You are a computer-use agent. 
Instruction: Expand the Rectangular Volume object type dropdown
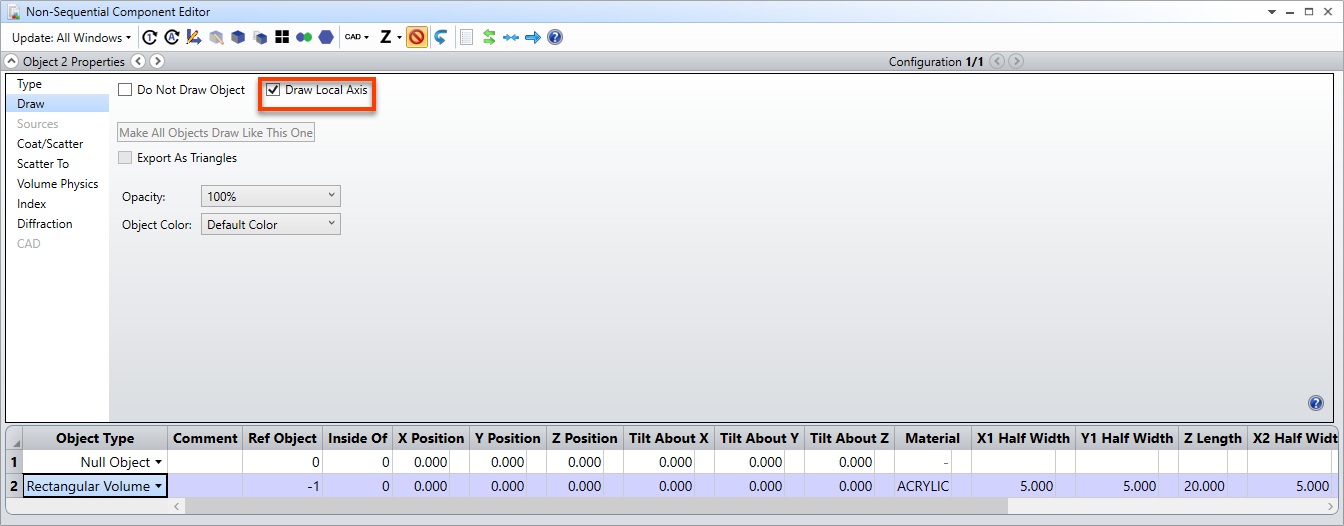click(158, 487)
